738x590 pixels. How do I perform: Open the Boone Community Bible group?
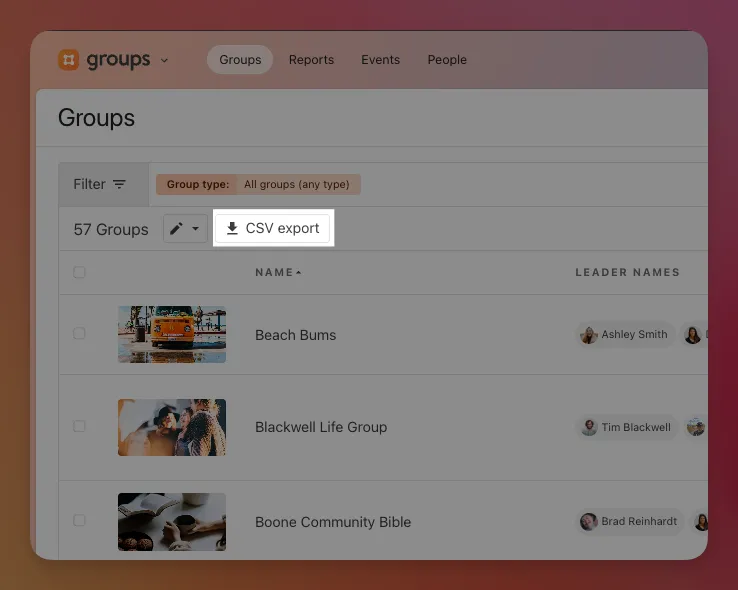tap(333, 522)
